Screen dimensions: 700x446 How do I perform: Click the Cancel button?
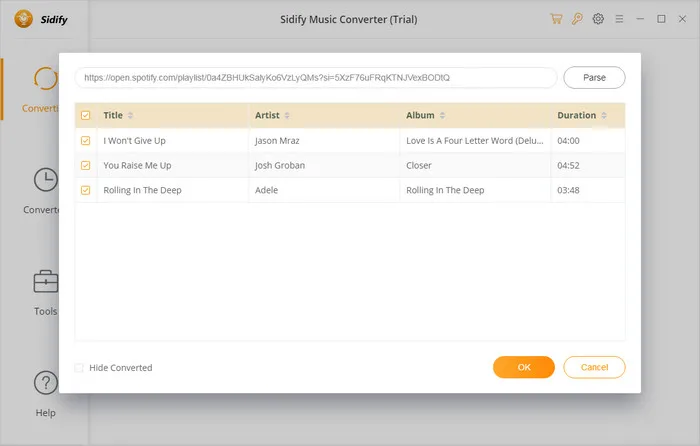(x=594, y=367)
